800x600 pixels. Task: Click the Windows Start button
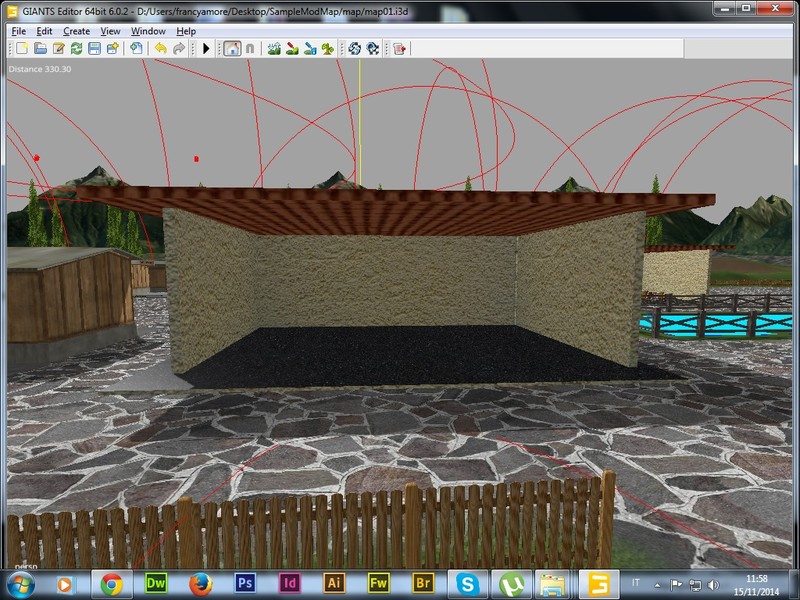20,583
